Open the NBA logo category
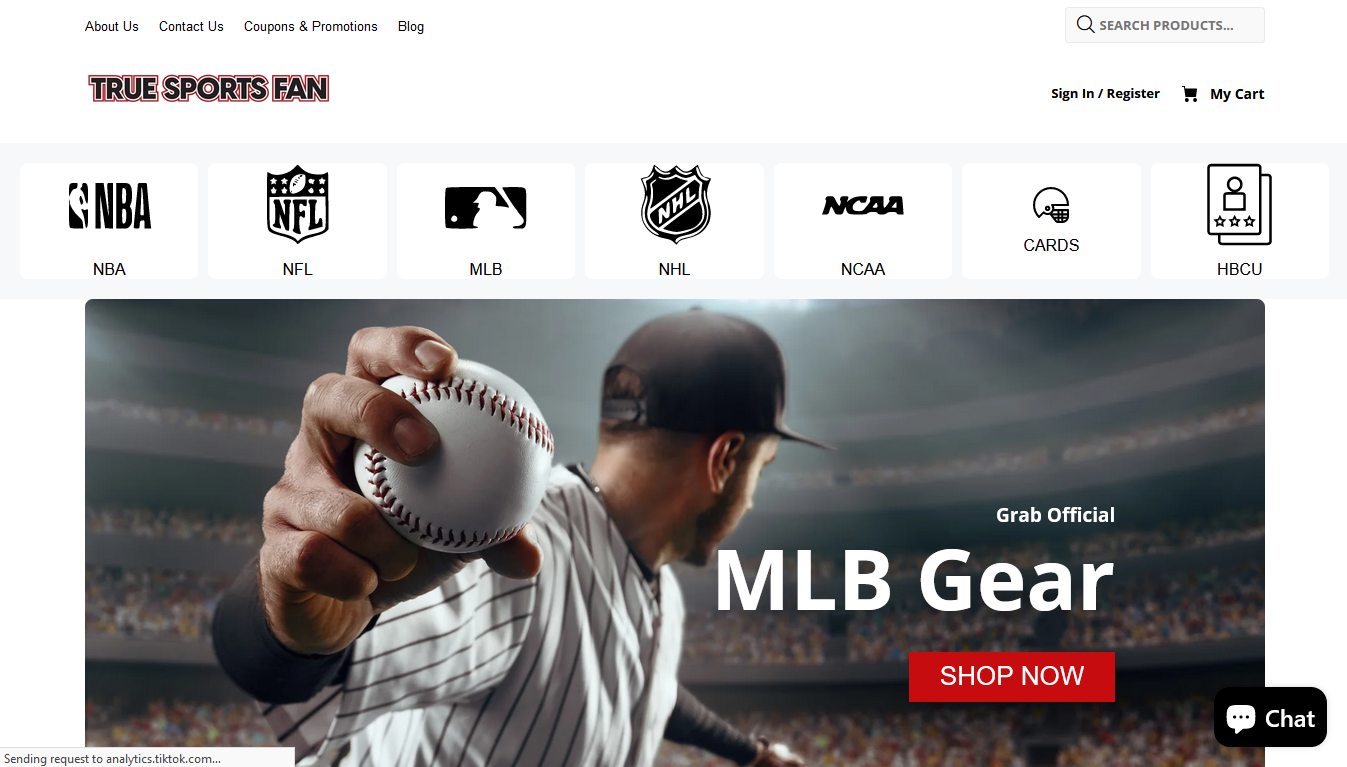Image resolution: width=1347 pixels, height=767 pixels. tap(109, 206)
